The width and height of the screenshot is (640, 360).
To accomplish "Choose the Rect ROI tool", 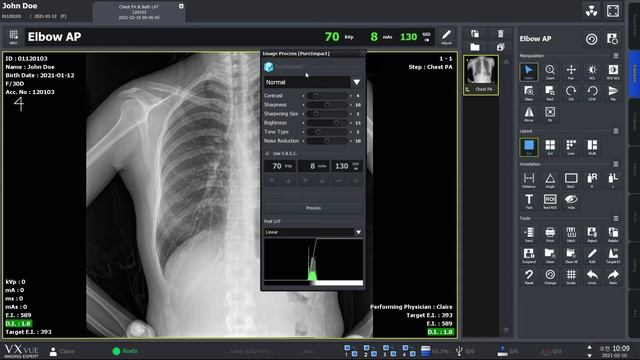I will coord(550,202).
